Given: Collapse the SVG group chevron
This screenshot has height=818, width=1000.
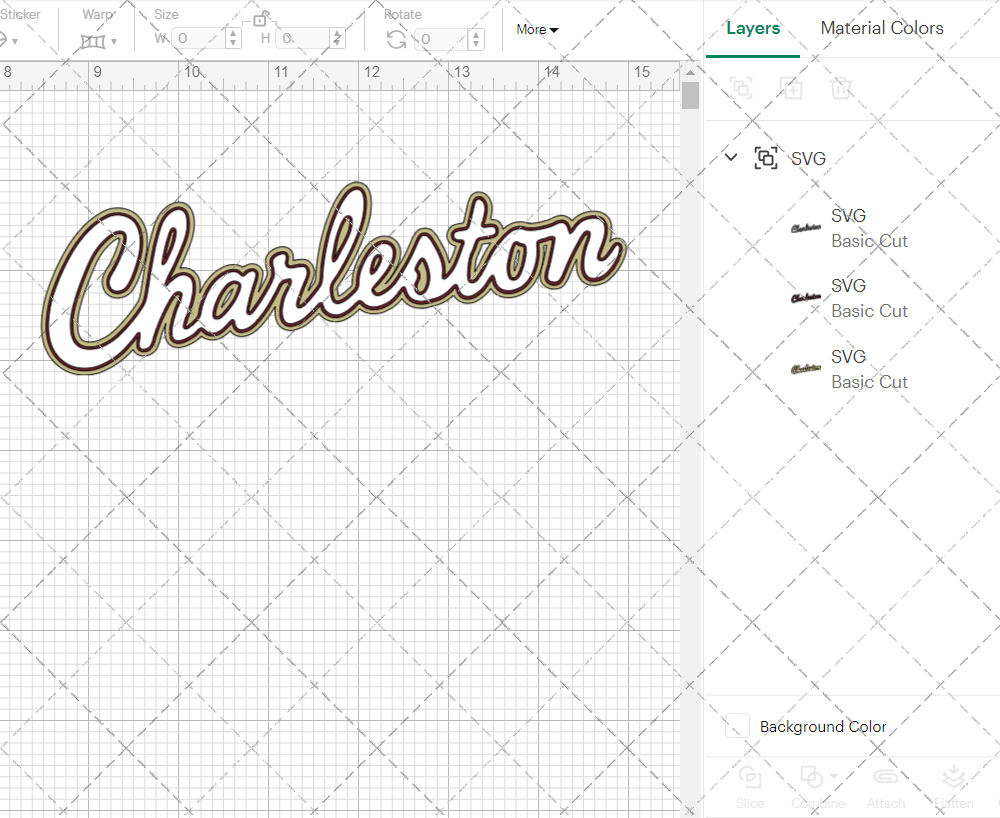Looking at the screenshot, I should 731,157.
